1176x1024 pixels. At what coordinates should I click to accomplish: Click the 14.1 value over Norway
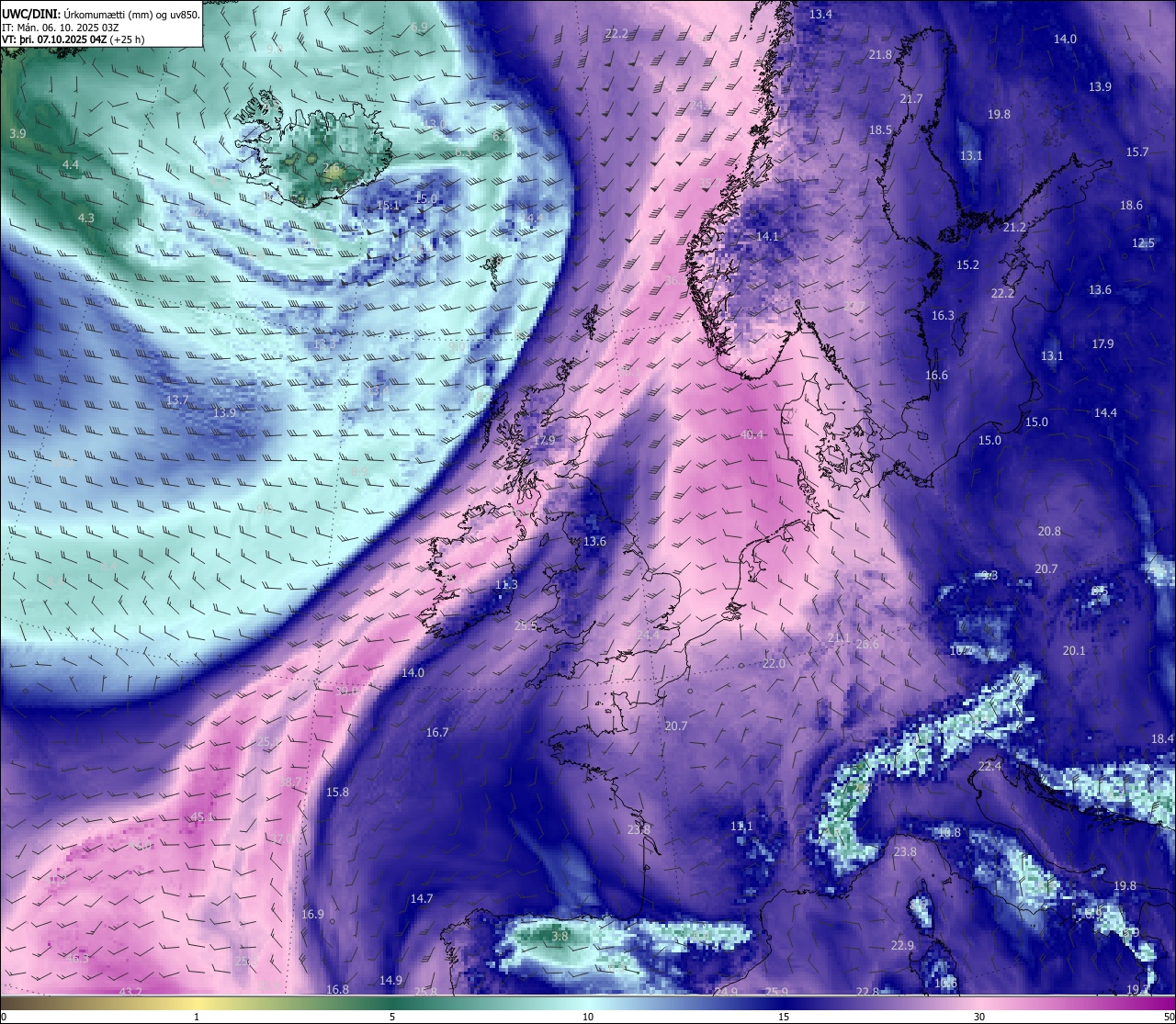click(x=767, y=236)
